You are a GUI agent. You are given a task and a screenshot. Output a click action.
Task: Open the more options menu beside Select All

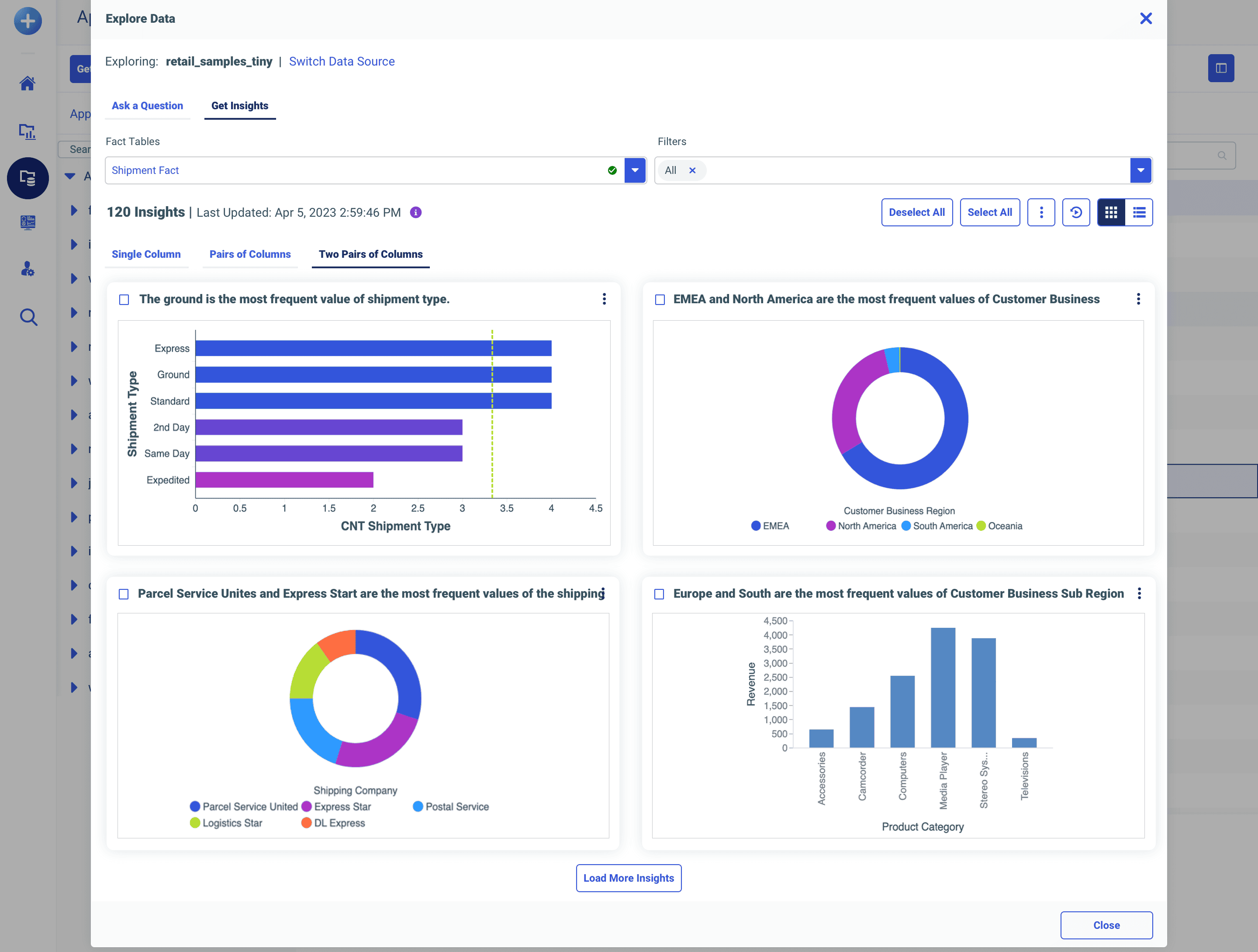pyautogui.click(x=1041, y=212)
